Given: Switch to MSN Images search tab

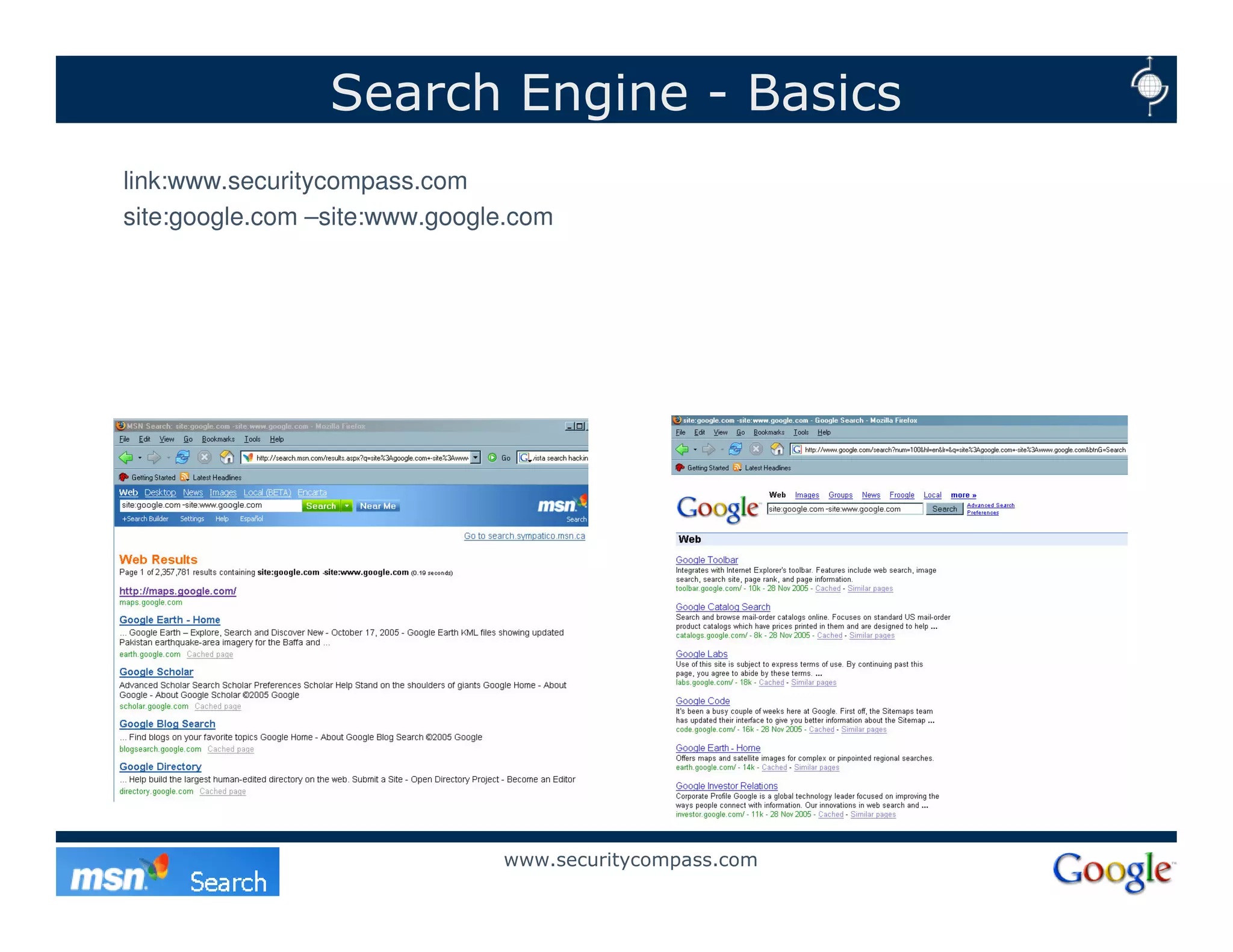Looking at the screenshot, I should [223, 492].
